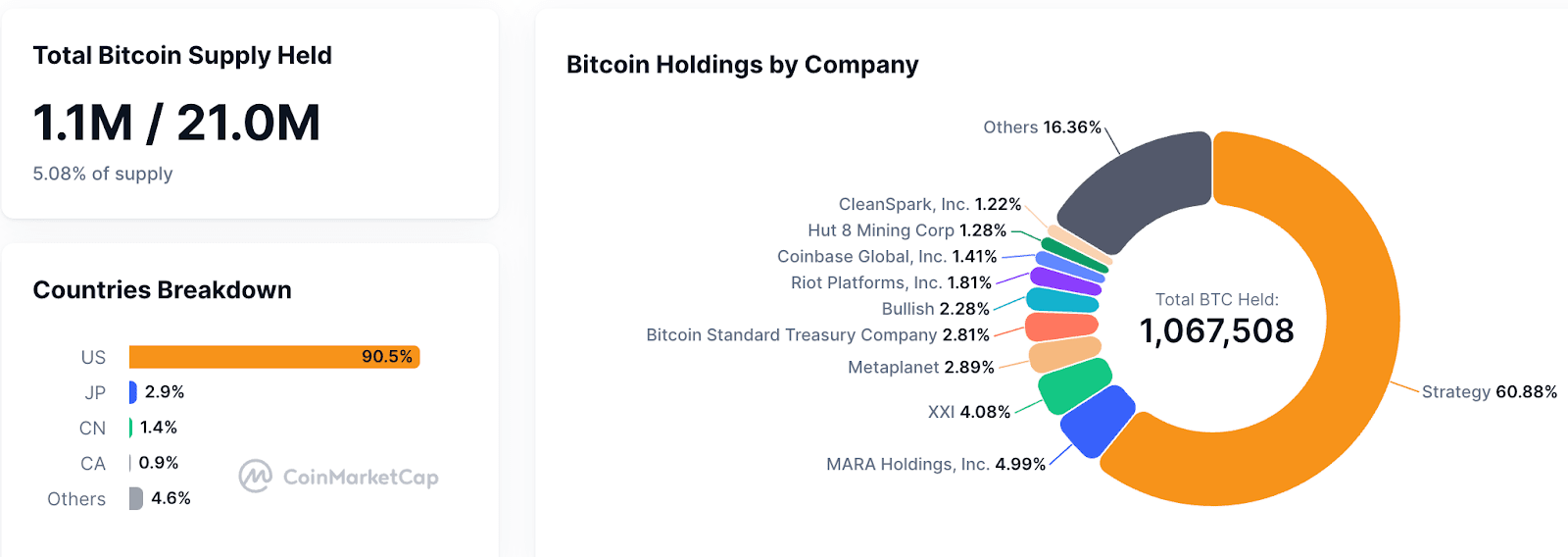Select the teal Bullish donut slice
1568x557 pixels.
pyautogui.click(x=1062, y=300)
